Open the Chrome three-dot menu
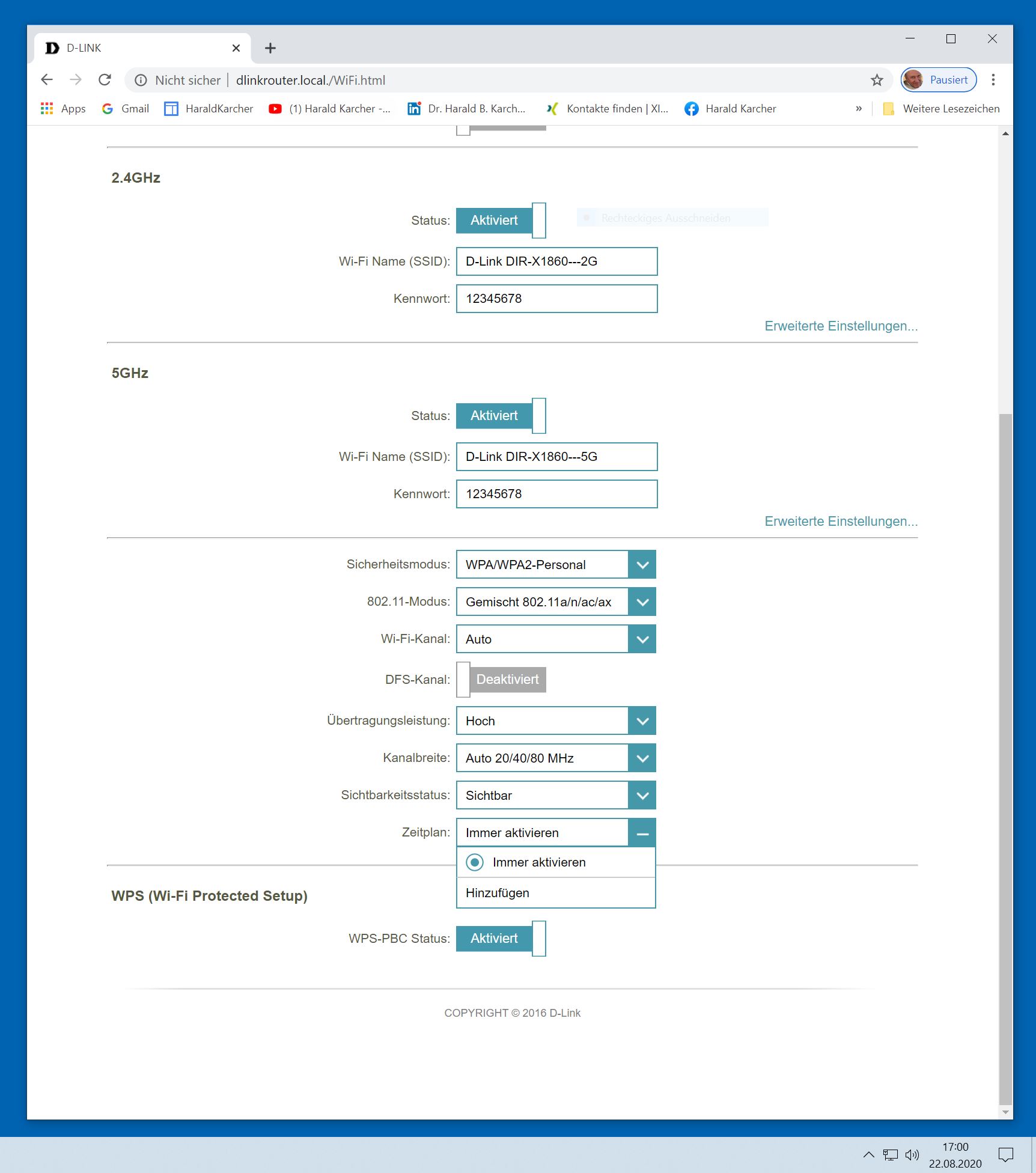 993,80
